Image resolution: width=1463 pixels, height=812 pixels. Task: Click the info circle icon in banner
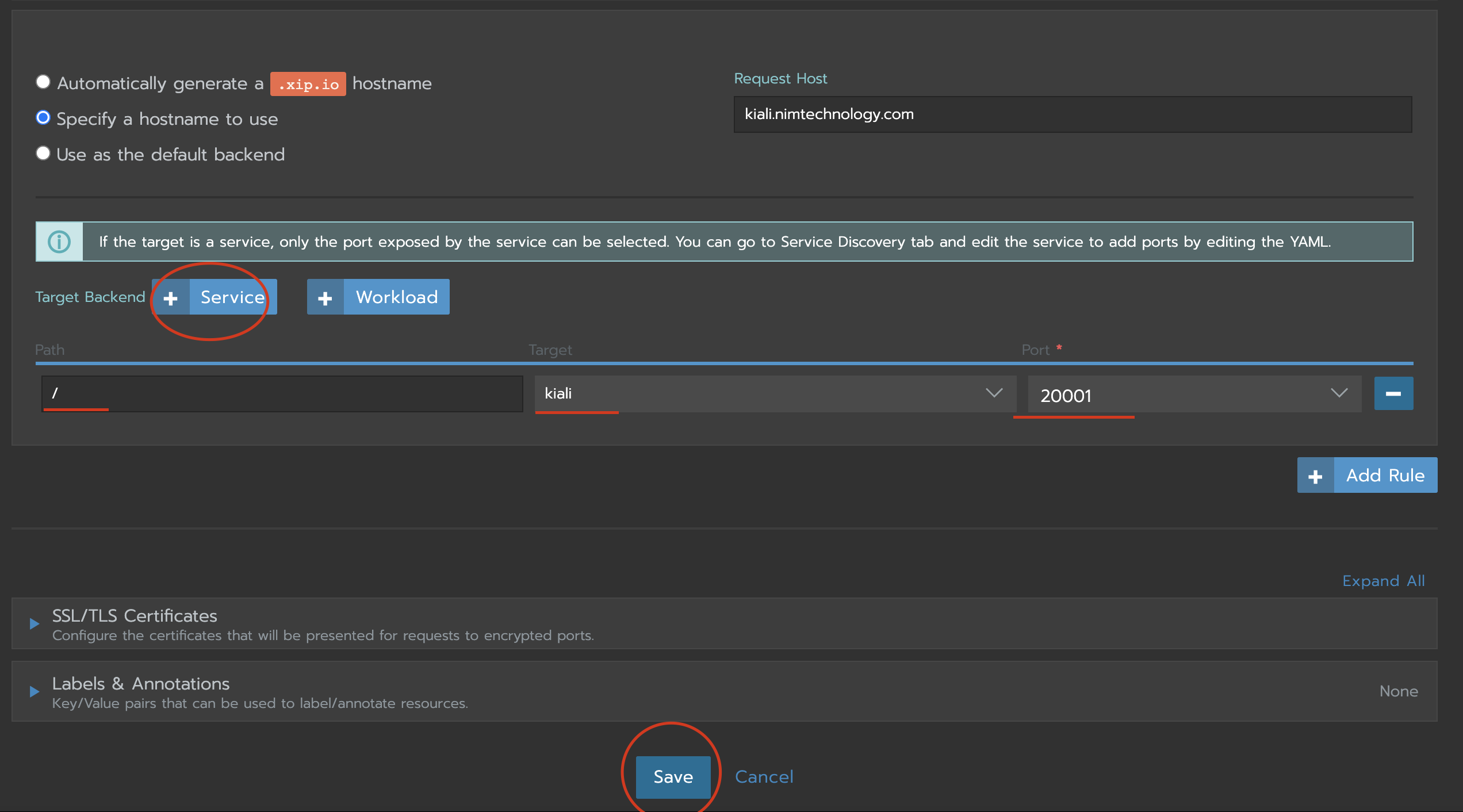point(59,242)
